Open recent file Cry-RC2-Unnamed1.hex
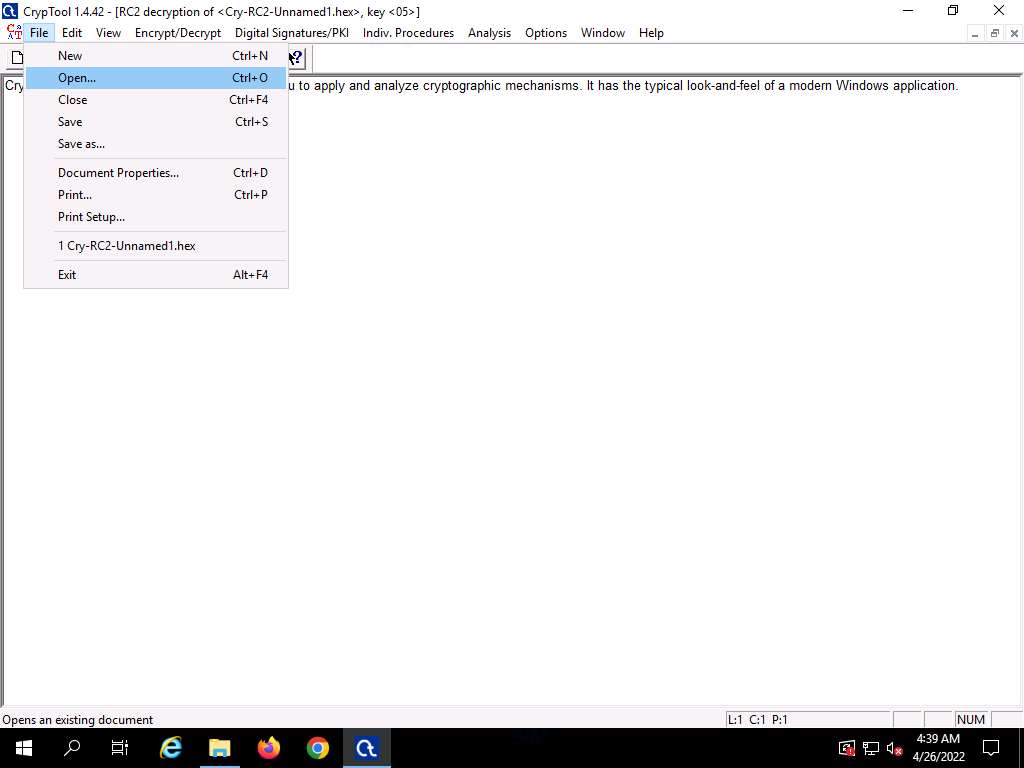 pos(126,246)
